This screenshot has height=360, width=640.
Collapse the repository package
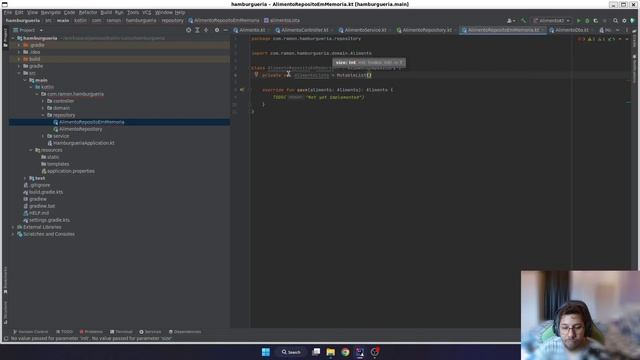click(43, 115)
